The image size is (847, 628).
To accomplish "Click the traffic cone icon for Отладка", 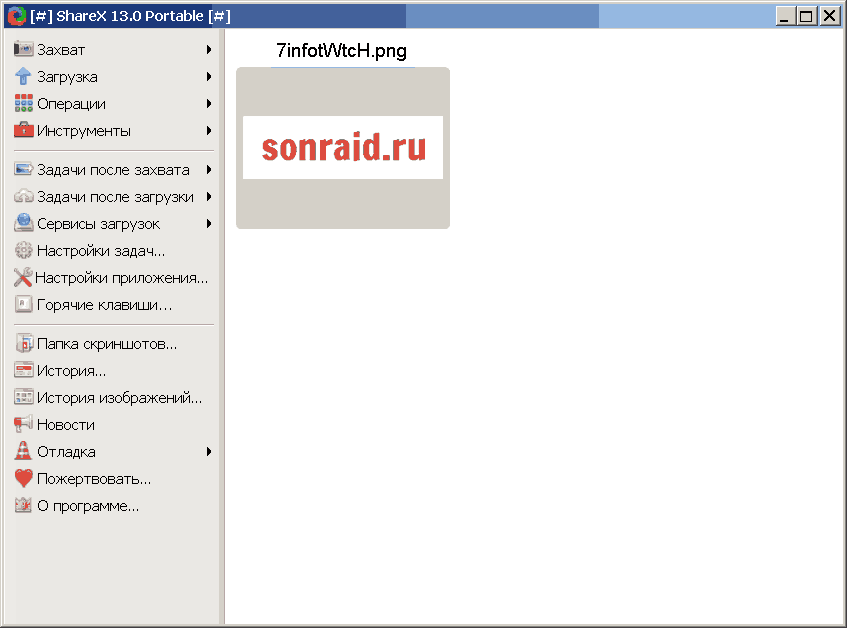I will [x=23, y=451].
